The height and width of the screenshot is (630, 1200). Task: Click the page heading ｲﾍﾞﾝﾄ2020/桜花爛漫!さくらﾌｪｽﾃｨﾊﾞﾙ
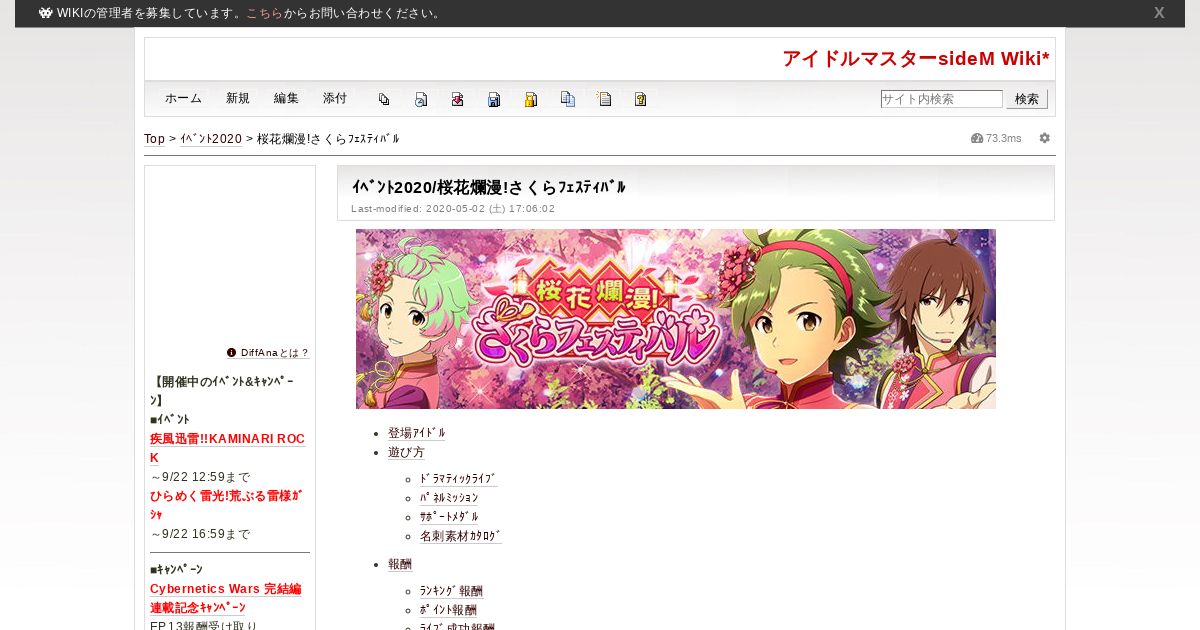489,187
